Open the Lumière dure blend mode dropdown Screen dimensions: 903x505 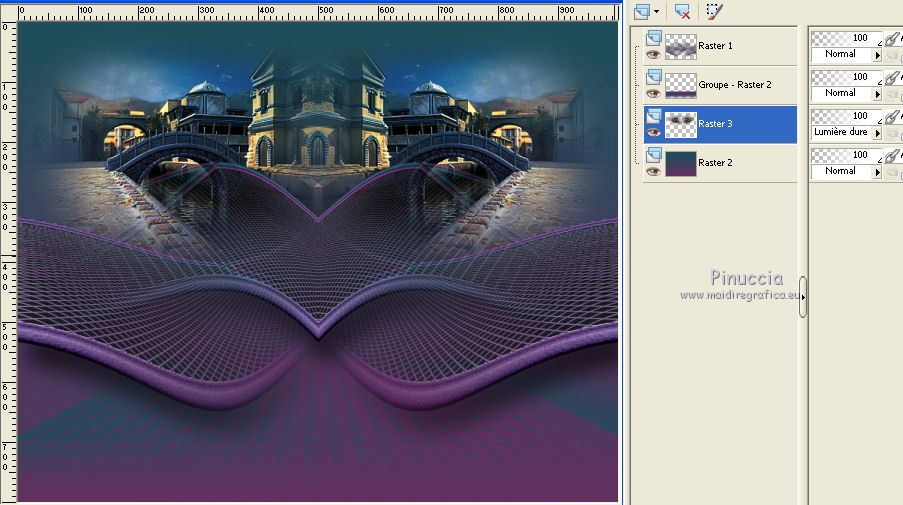click(x=878, y=132)
